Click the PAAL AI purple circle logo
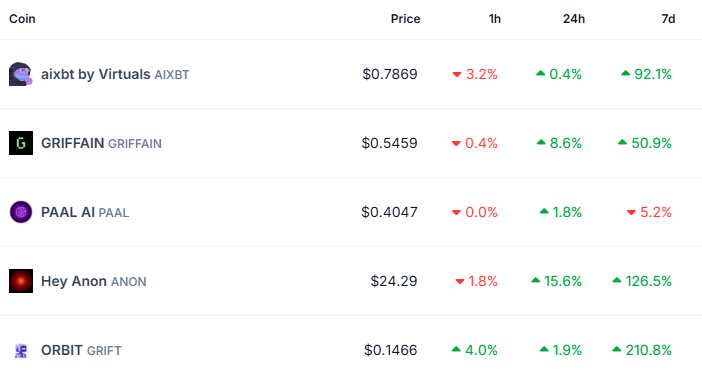 pyautogui.click(x=21, y=212)
